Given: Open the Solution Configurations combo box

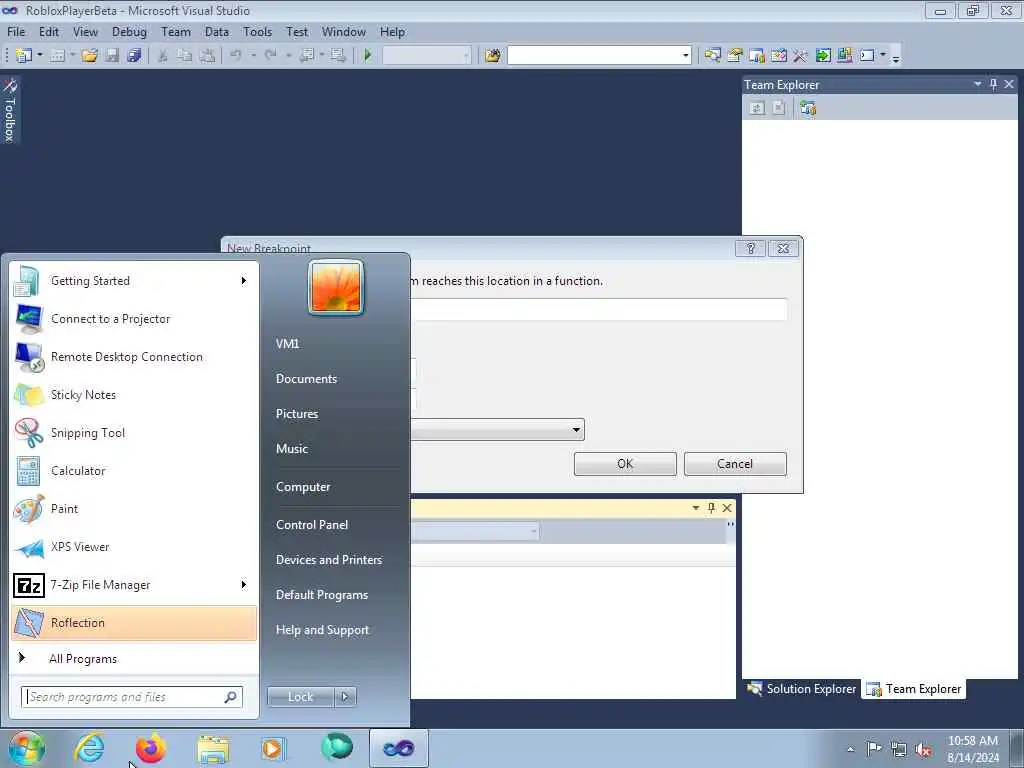Looking at the screenshot, I should point(426,56).
